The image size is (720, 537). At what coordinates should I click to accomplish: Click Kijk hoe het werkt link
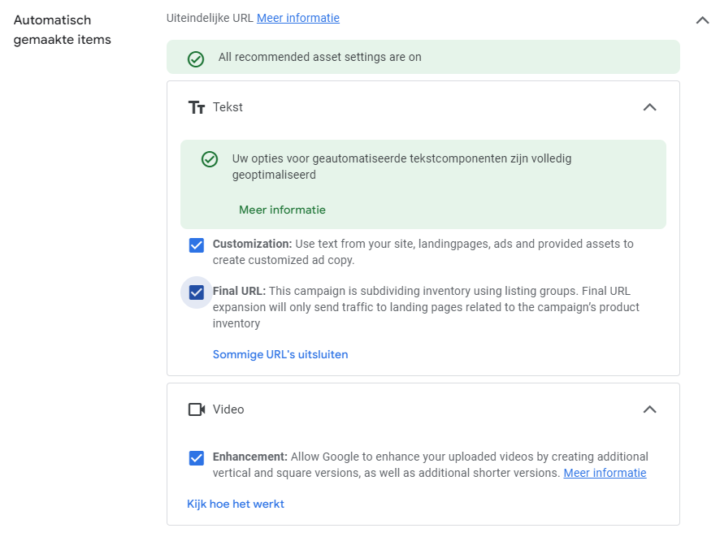coord(236,504)
